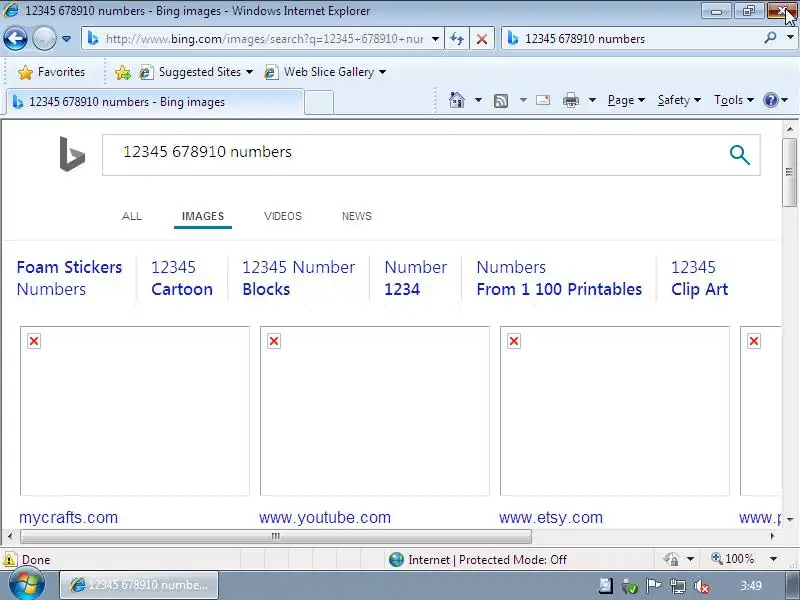Image resolution: width=800 pixels, height=600 pixels.
Task: Click the magnifier icon in IE search box
Action: [770, 38]
